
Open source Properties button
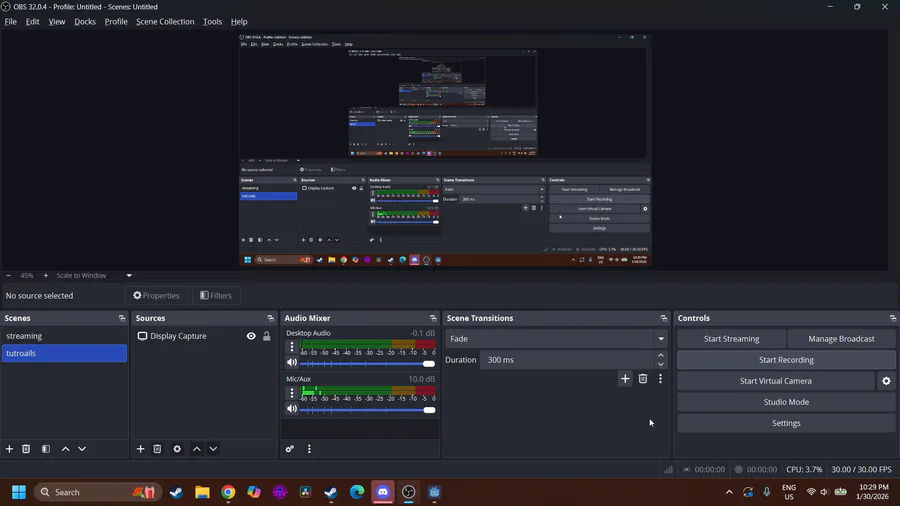click(156, 295)
